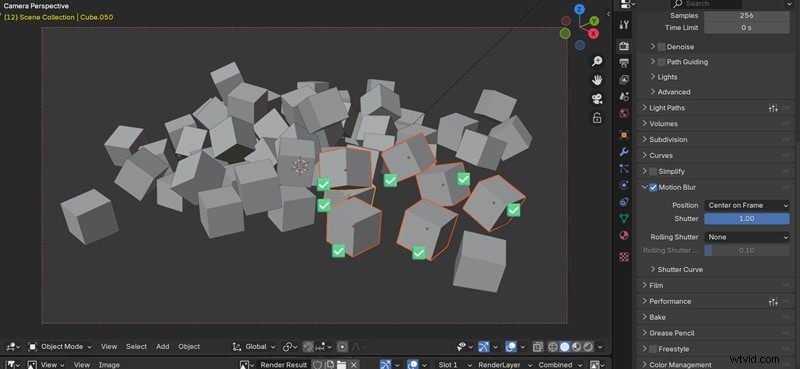Click the pan view hand icon
This screenshot has height=369, width=800.
(596, 80)
